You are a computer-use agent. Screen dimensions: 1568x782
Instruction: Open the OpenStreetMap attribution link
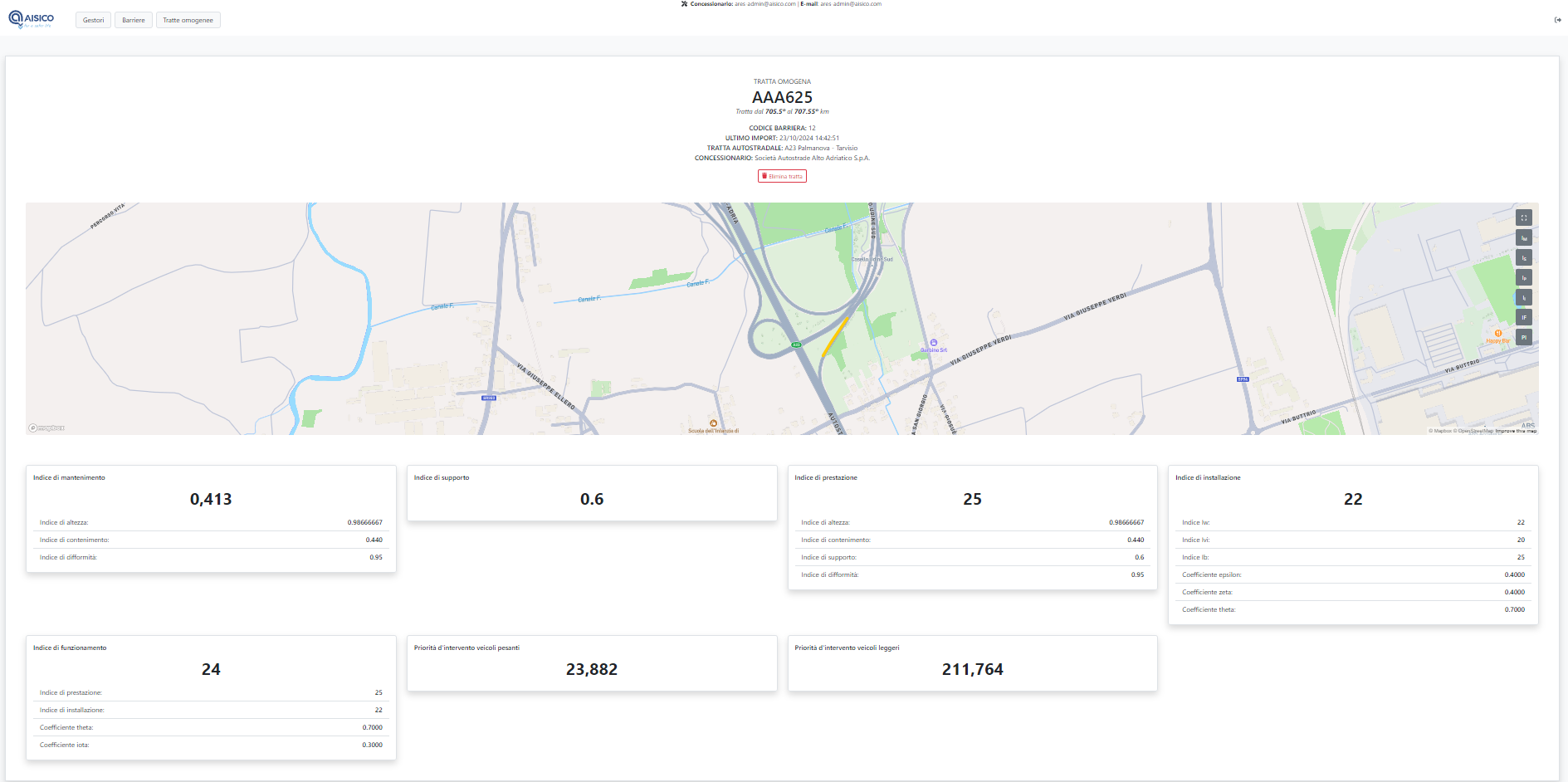(x=1475, y=431)
